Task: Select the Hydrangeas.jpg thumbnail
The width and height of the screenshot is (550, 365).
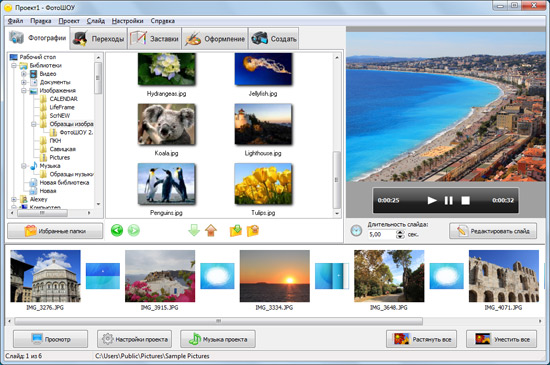Action: tap(167, 69)
